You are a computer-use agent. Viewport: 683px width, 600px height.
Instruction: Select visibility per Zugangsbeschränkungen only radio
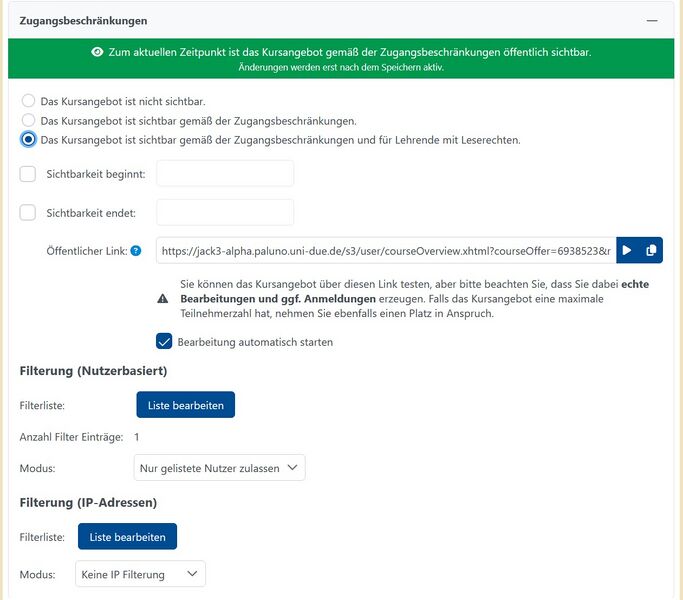click(29, 120)
